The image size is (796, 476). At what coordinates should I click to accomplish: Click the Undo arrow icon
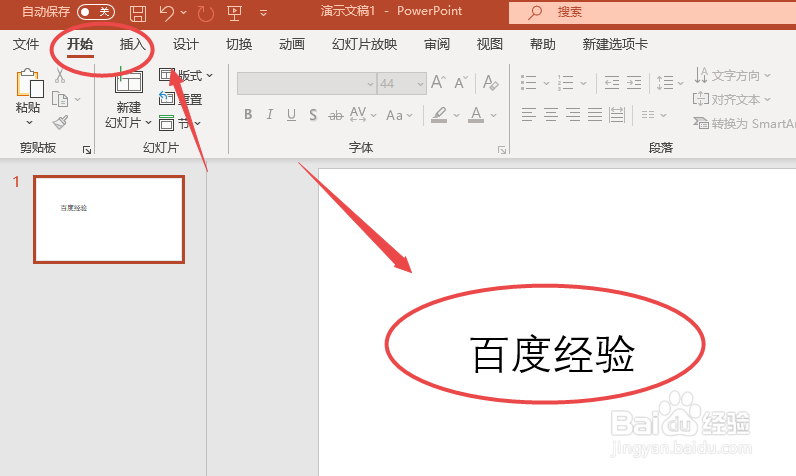click(167, 13)
